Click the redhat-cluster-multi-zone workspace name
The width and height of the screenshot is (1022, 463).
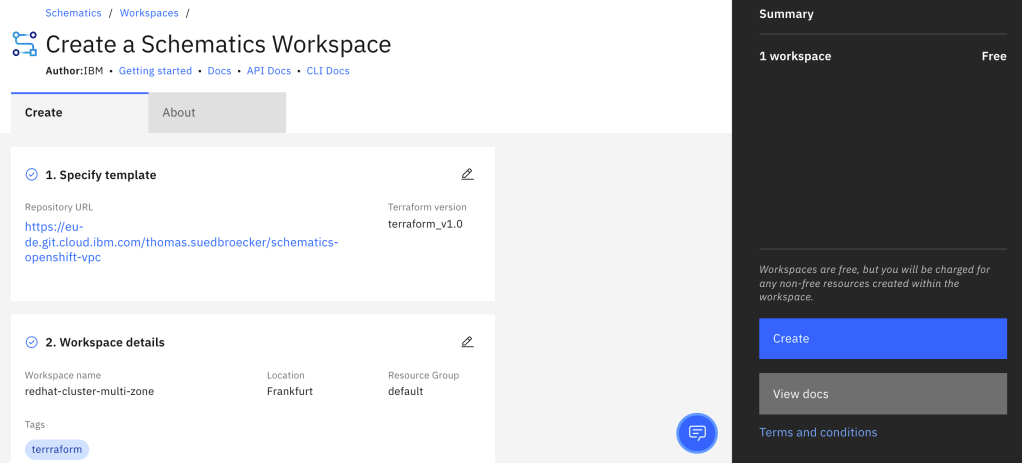point(89,391)
